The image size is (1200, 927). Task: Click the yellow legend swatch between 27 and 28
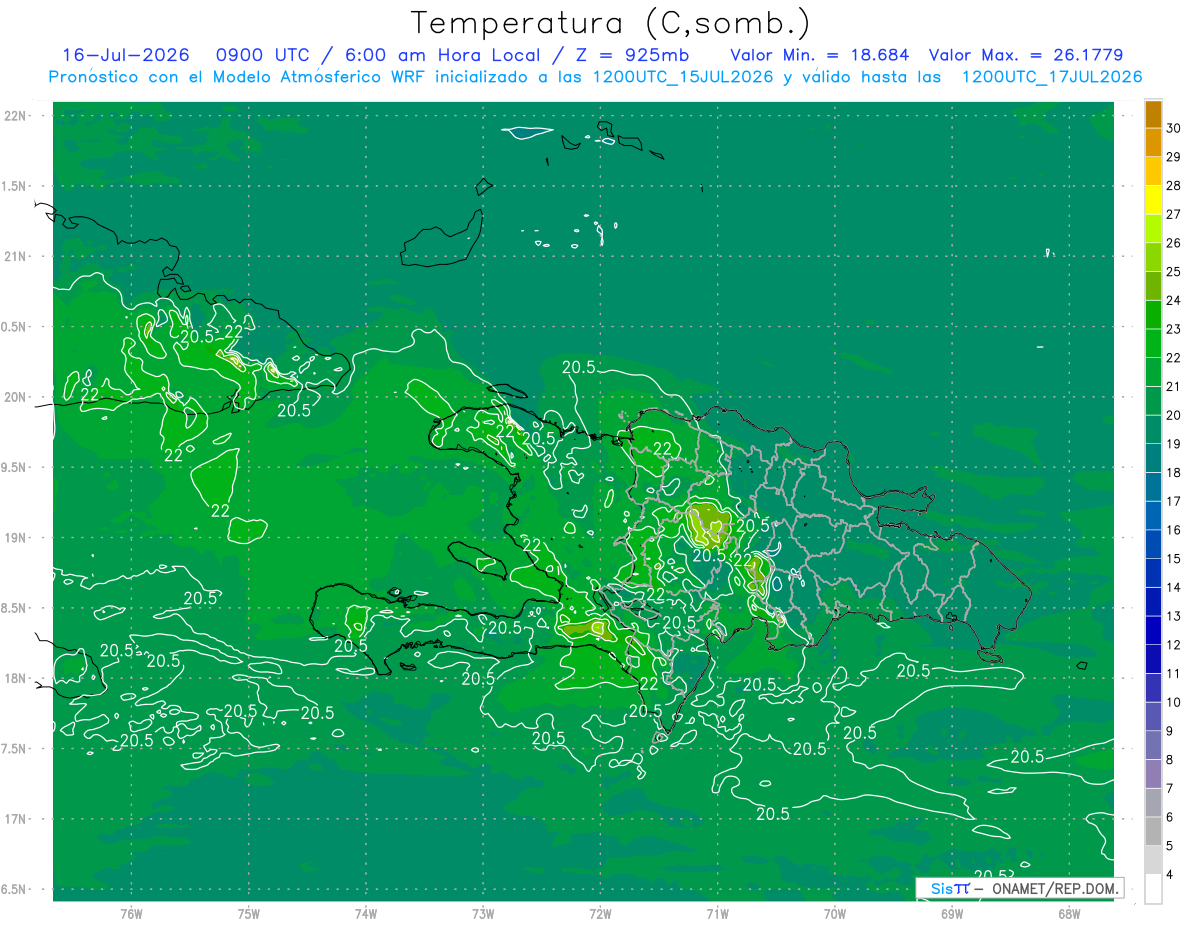[1153, 200]
